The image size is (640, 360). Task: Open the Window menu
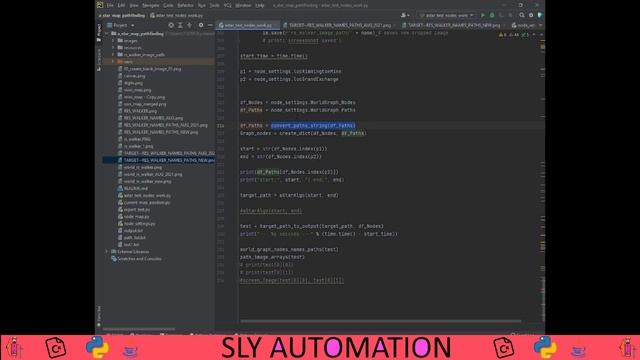(243, 5)
